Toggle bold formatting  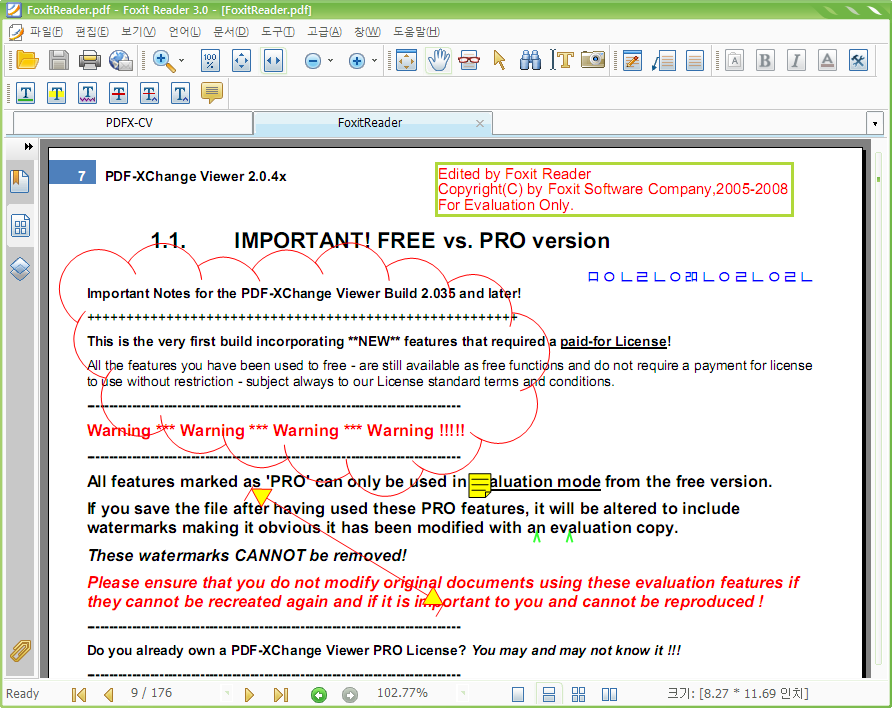(x=765, y=60)
